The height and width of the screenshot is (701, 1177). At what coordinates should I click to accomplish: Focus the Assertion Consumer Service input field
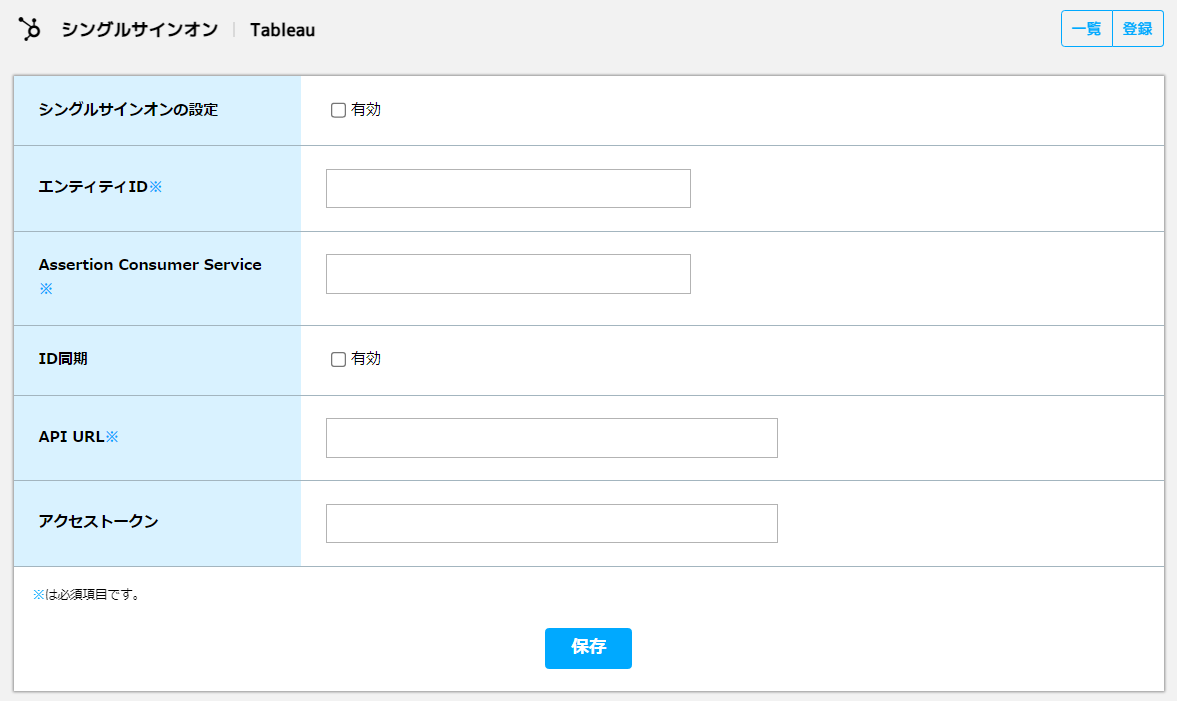508,274
